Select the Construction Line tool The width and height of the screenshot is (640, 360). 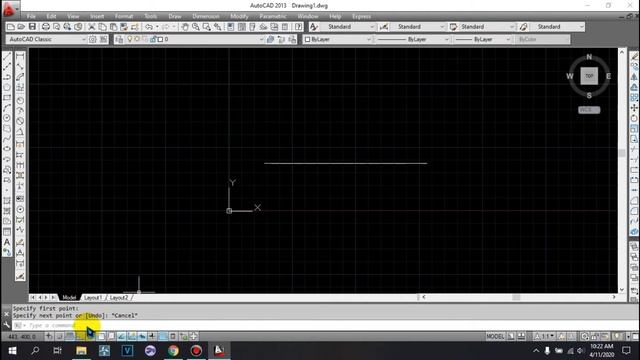[x=7, y=67]
